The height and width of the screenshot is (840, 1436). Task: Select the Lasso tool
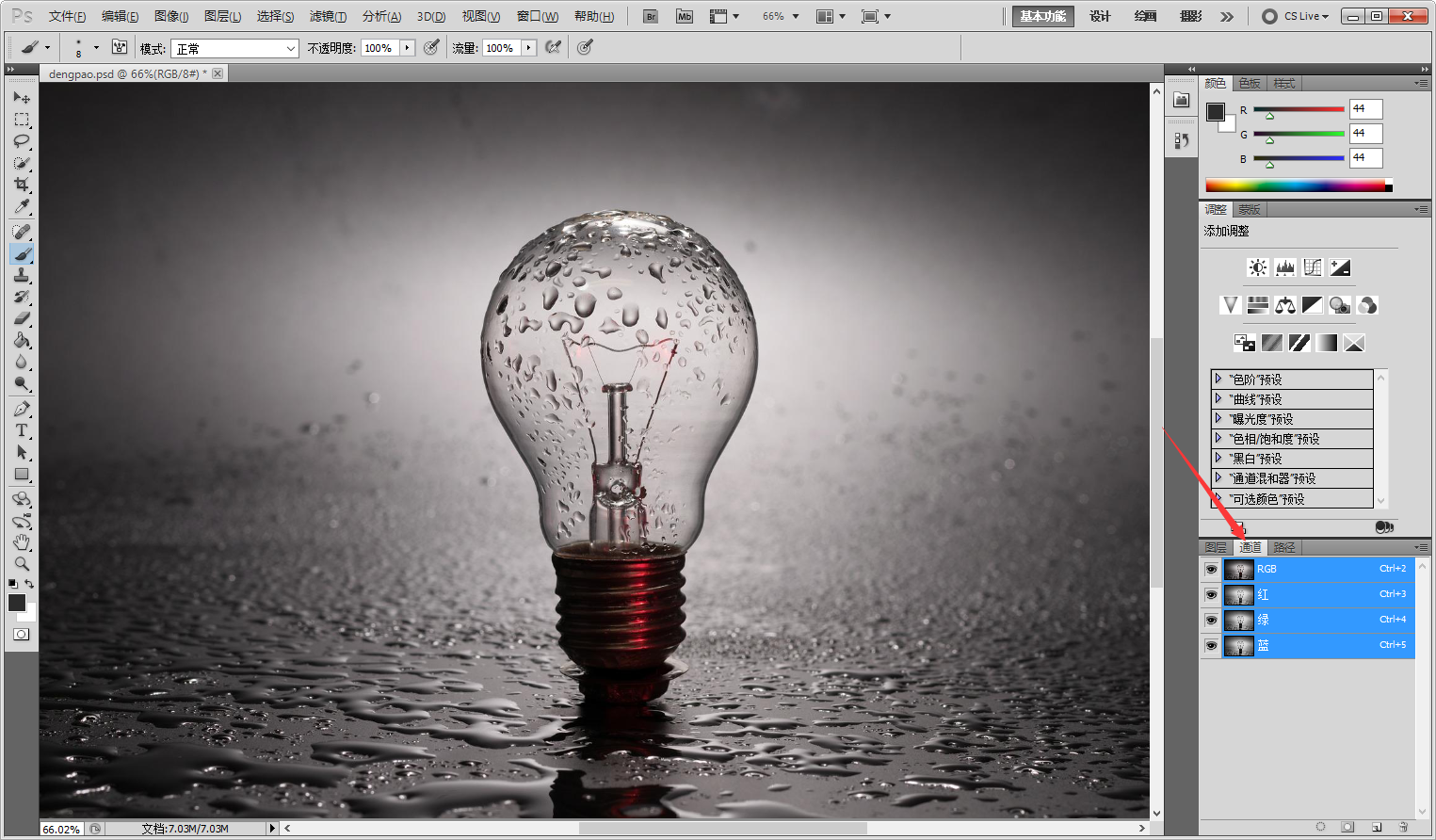(22, 141)
